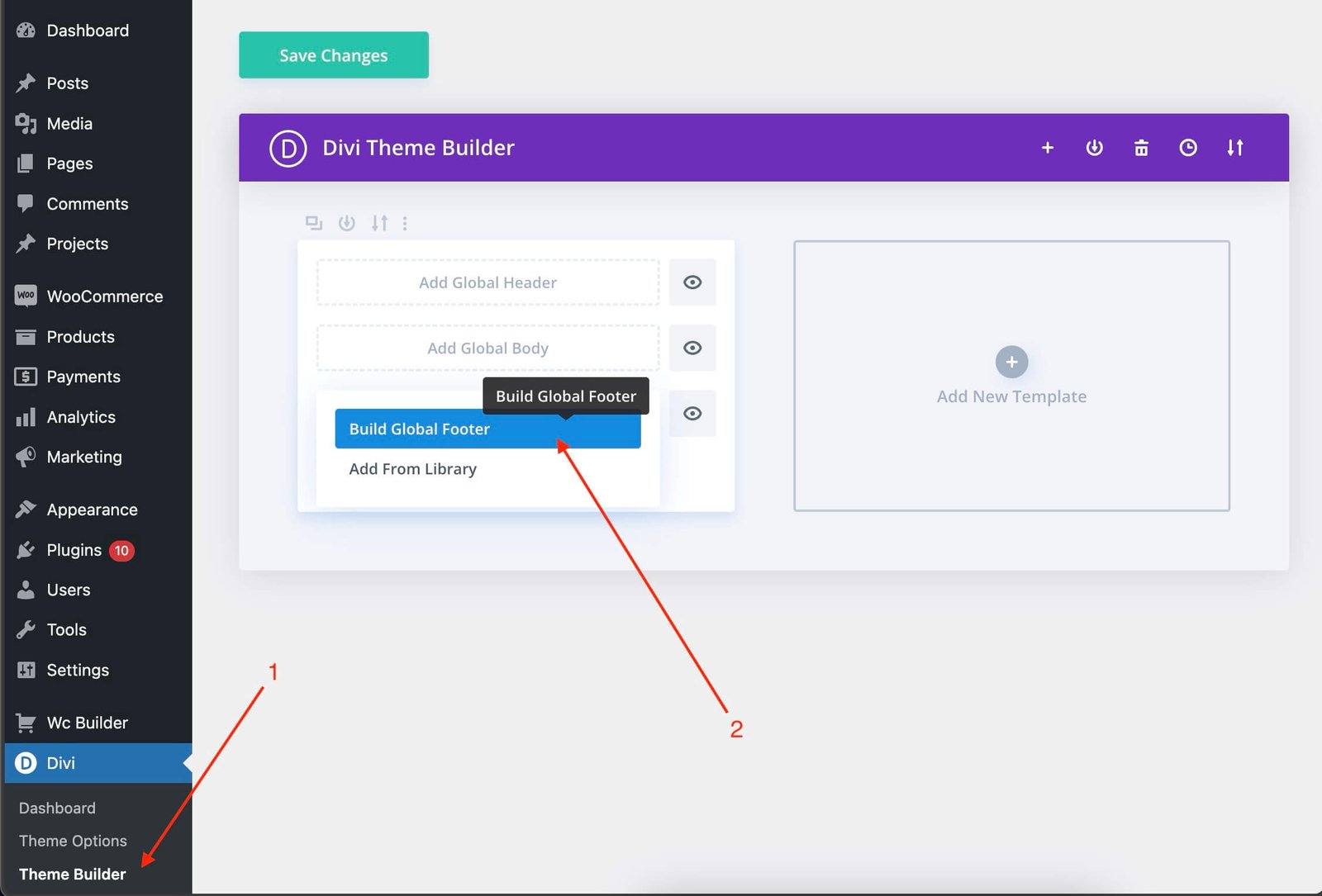Click the Add New Template label

pos(1011,396)
